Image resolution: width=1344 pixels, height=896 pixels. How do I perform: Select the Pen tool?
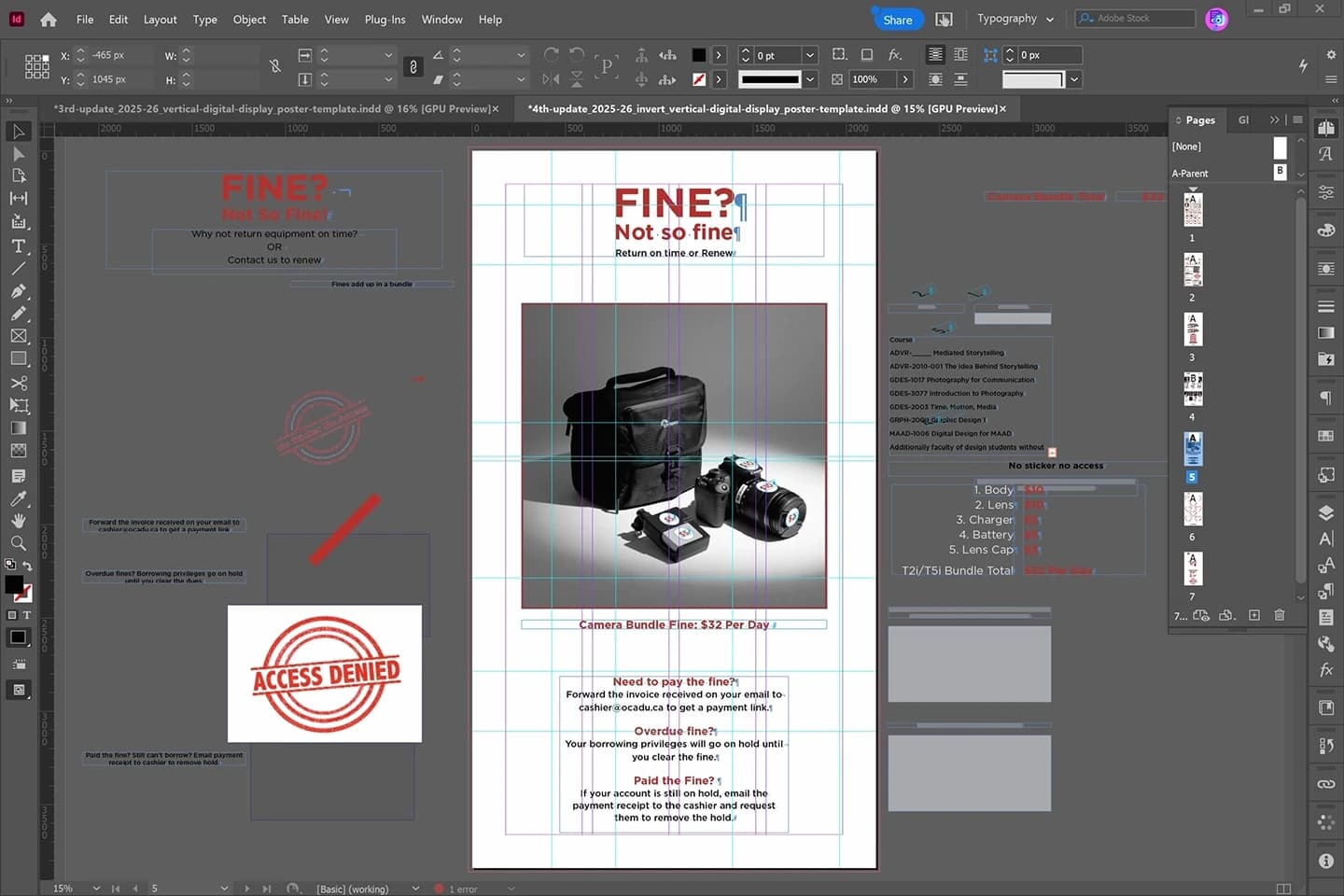tap(18, 291)
